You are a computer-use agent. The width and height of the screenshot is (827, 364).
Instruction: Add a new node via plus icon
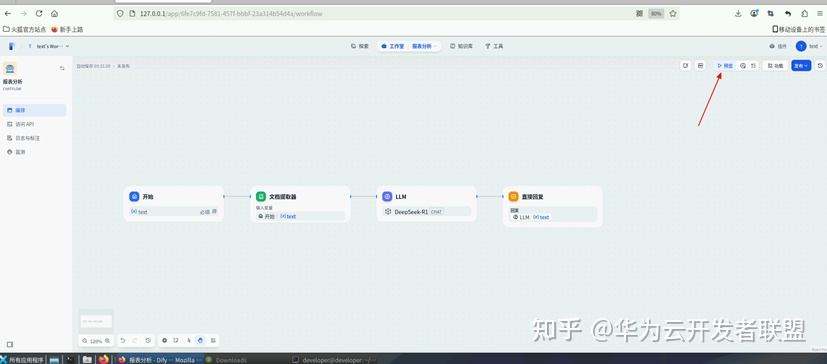click(x=165, y=341)
